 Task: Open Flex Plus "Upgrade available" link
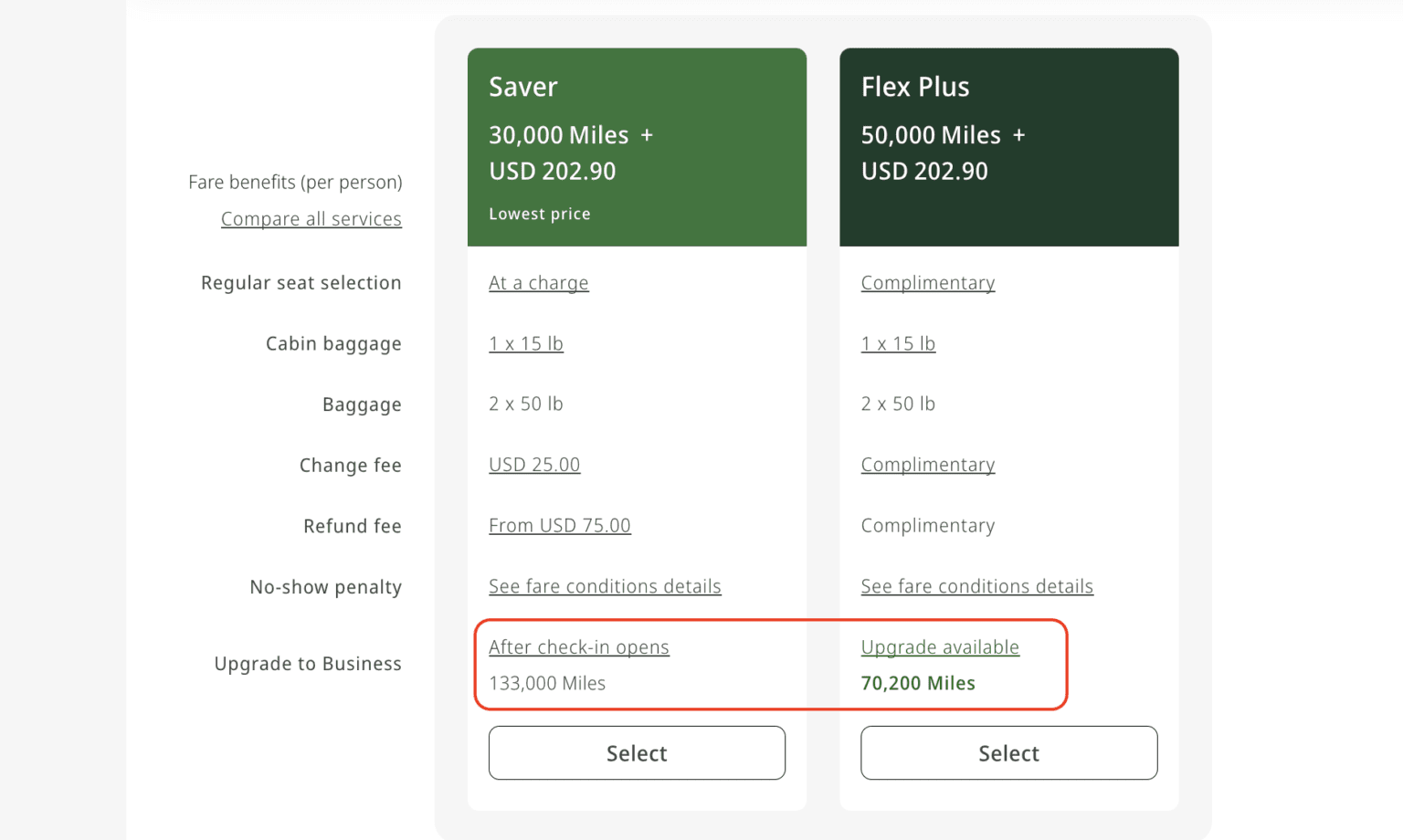(x=939, y=647)
